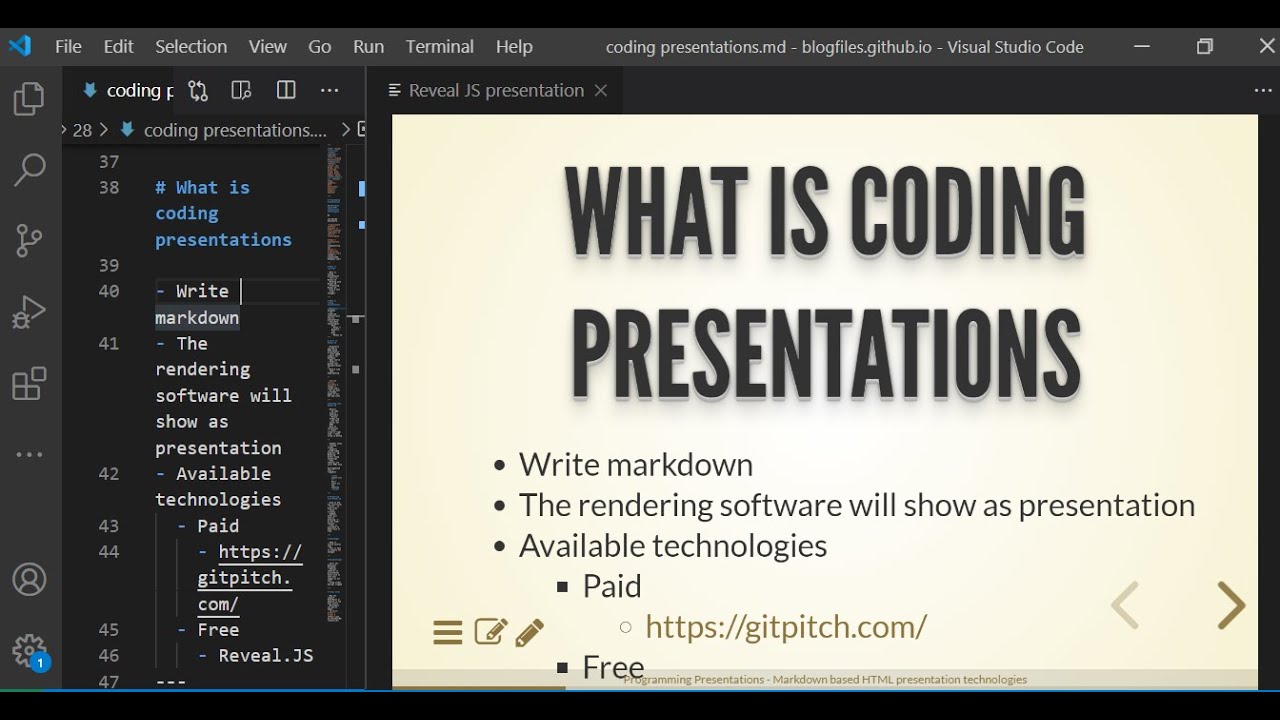Expand breadcrumb chevron after file name

coord(346,130)
